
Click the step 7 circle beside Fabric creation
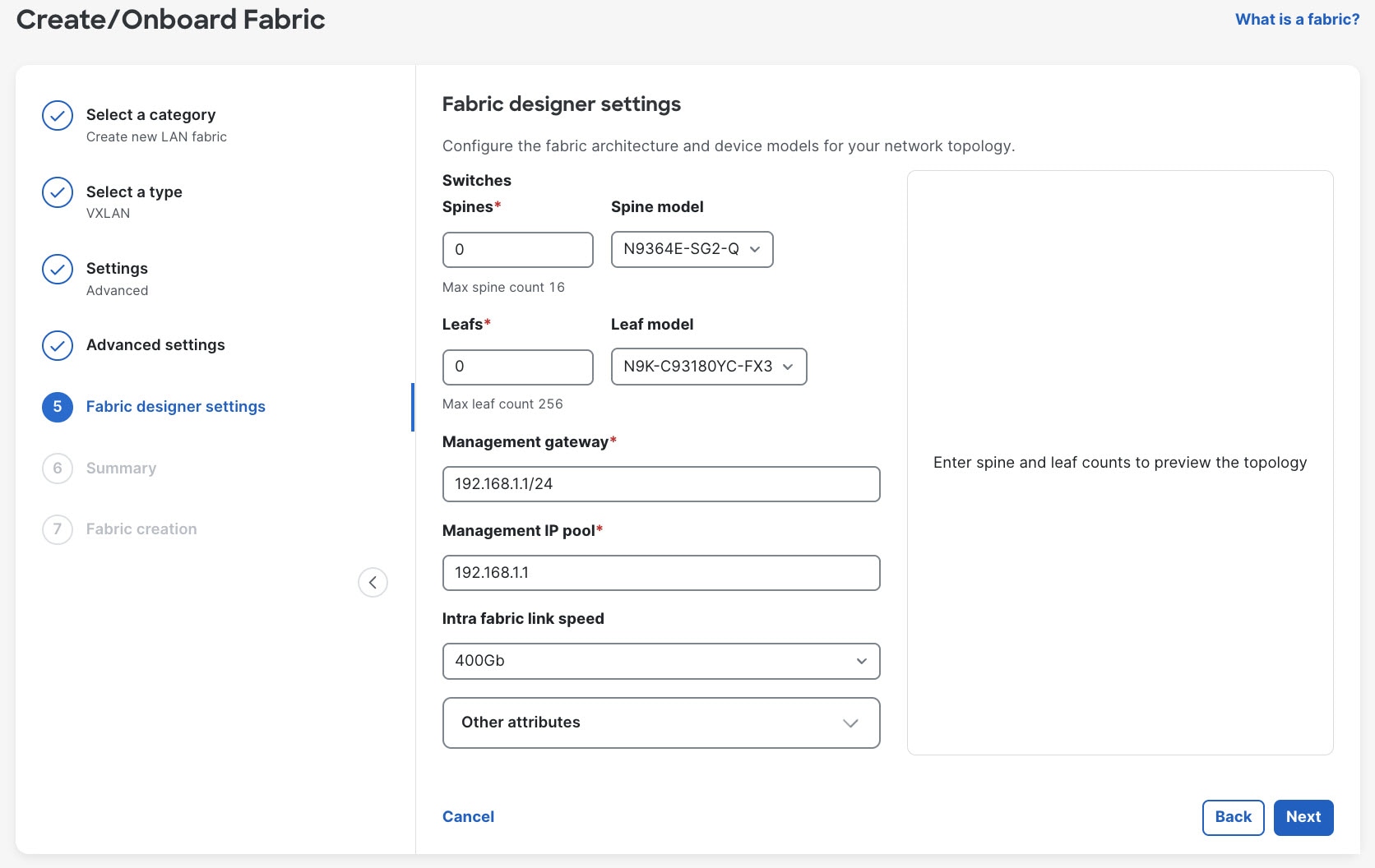click(57, 529)
